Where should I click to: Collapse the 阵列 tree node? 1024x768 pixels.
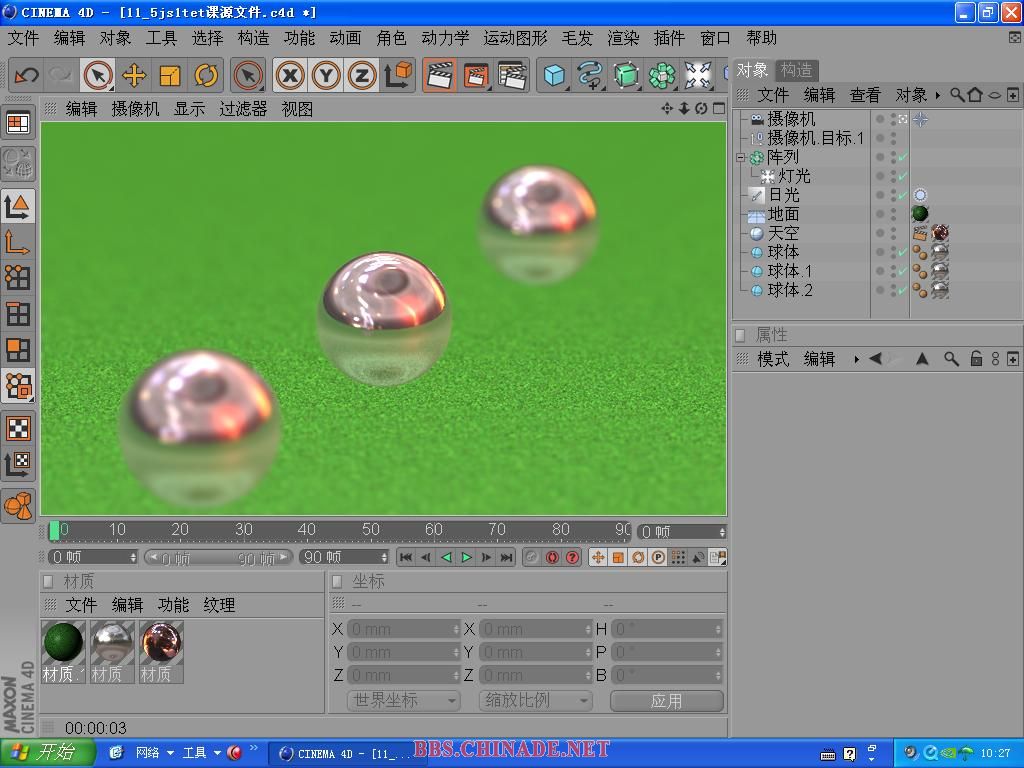[x=741, y=158]
